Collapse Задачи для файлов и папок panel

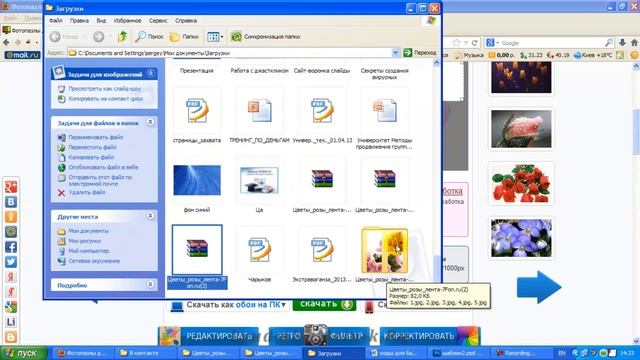click(x=150, y=122)
